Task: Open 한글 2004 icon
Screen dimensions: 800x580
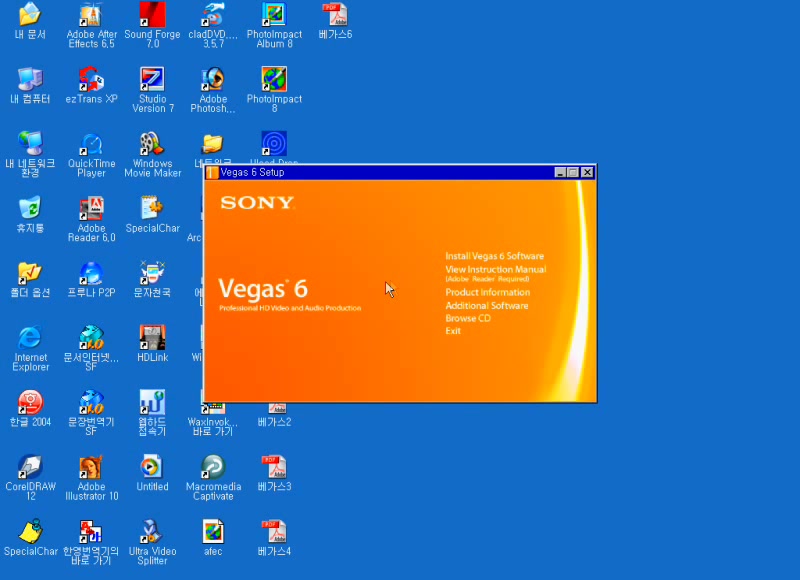Action: (x=30, y=402)
